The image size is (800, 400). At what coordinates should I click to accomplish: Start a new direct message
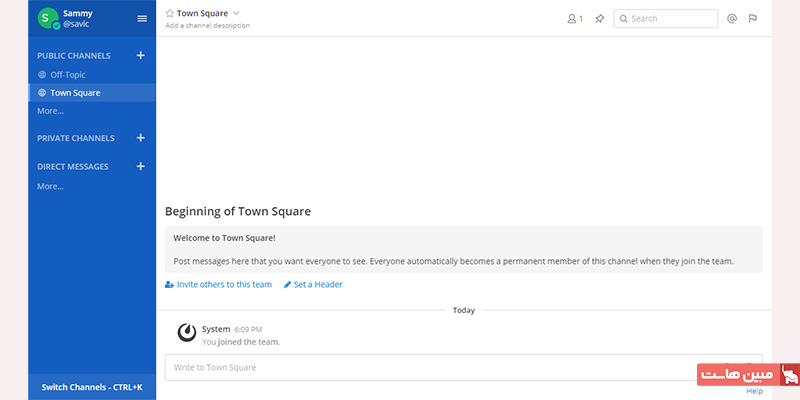141,166
